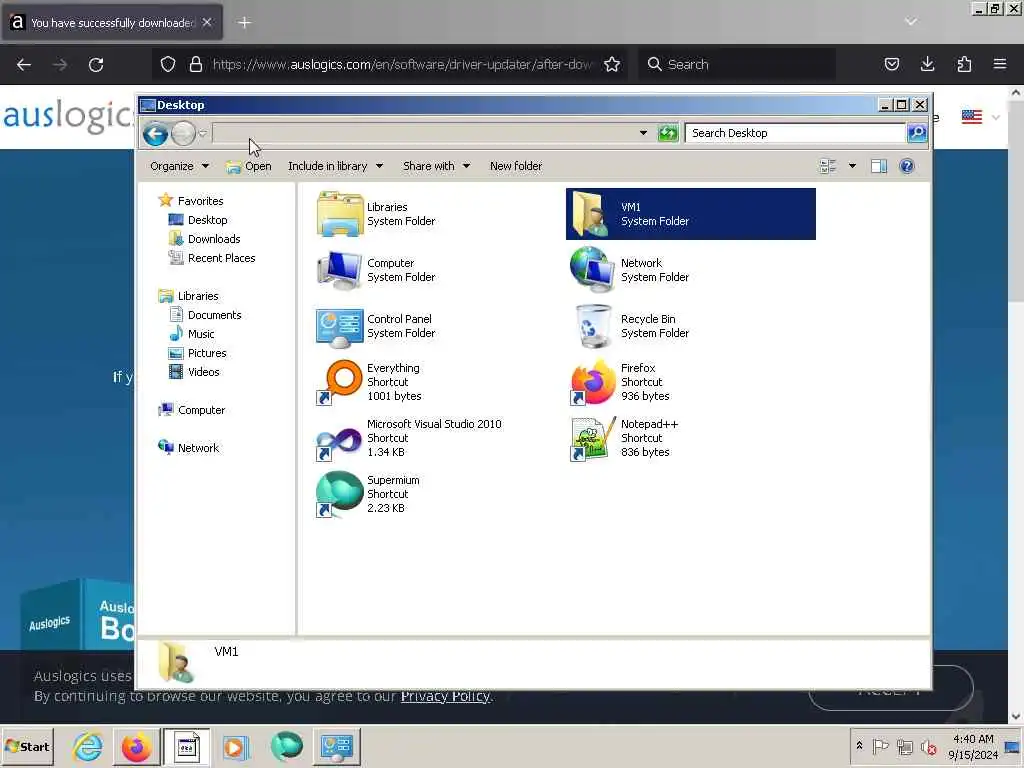
Task: Select the Supermium shortcut icon in file list
Action: click(x=340, y=494)
